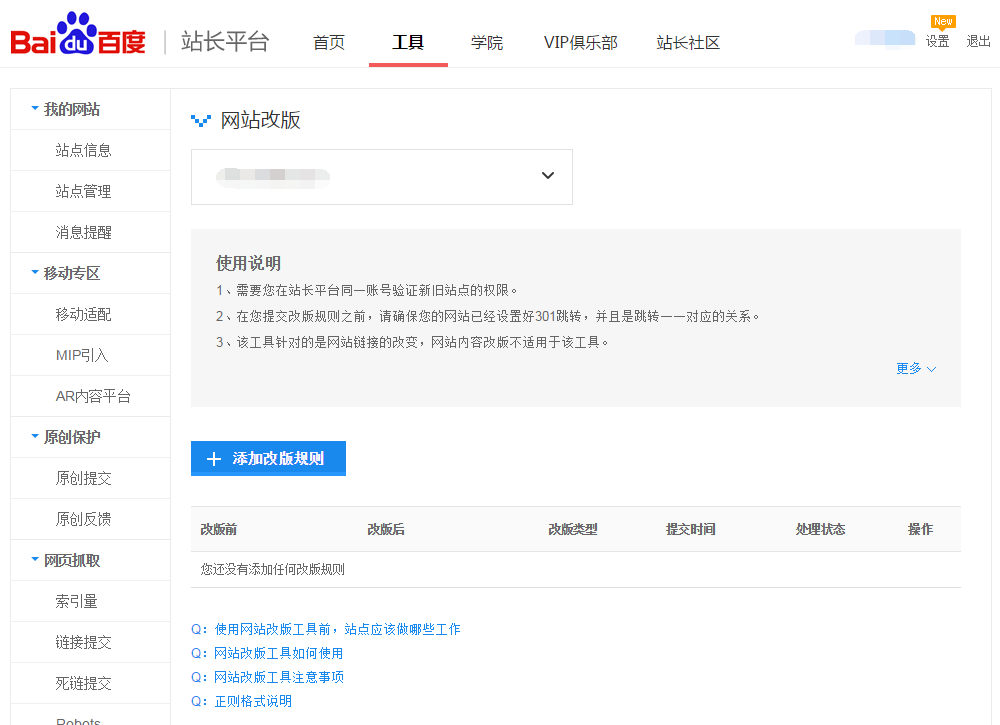Click the 网站改版 icon beside the page title
Screen dimensions: 1000x725
tap(202, 119)
